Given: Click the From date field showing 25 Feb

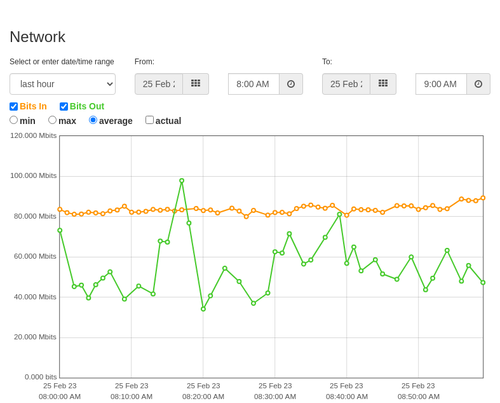Looking at the screenshot, I should (x=159, y=84).
